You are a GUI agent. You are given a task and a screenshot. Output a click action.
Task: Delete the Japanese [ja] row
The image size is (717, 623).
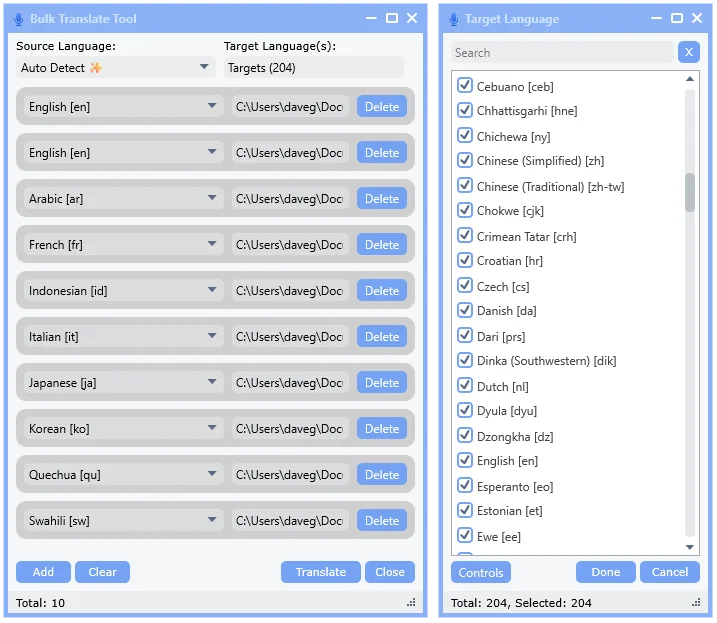[381, 383]
